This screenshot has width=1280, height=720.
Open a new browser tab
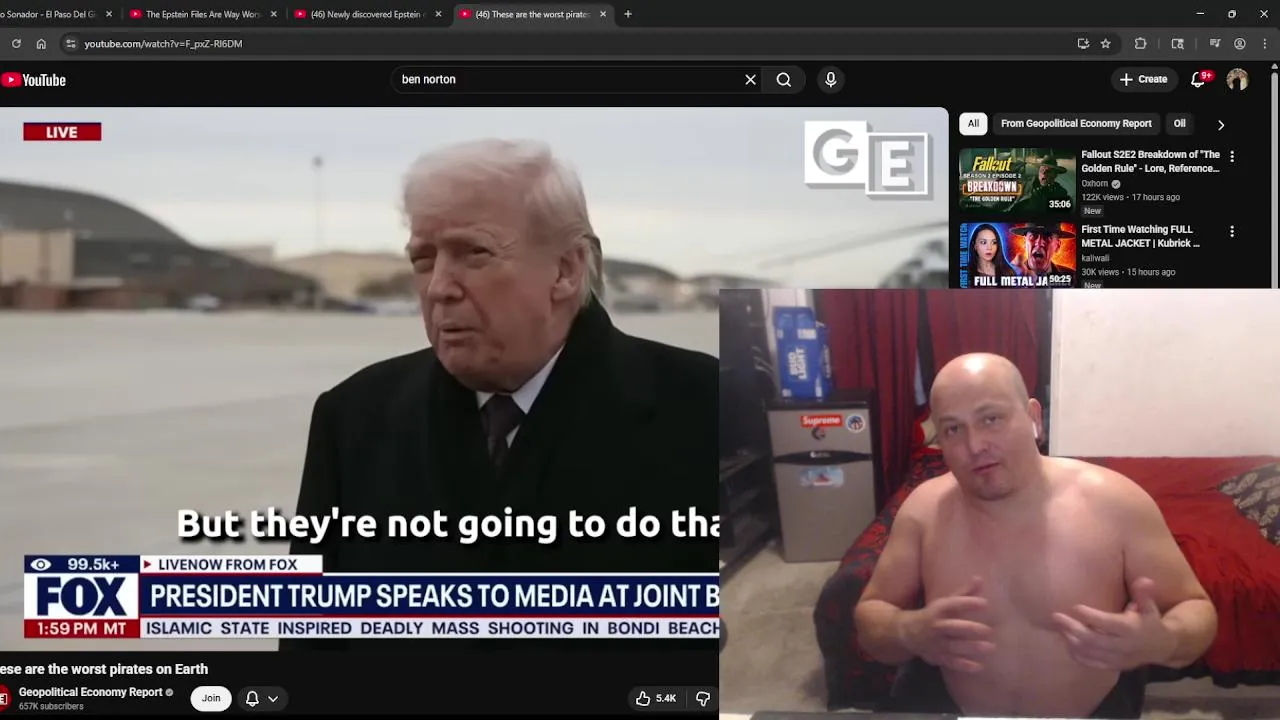(628, 14)
